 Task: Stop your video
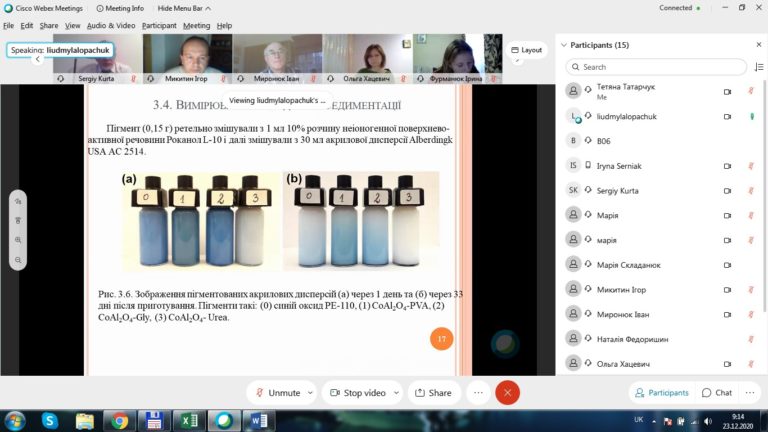point(358,393)
